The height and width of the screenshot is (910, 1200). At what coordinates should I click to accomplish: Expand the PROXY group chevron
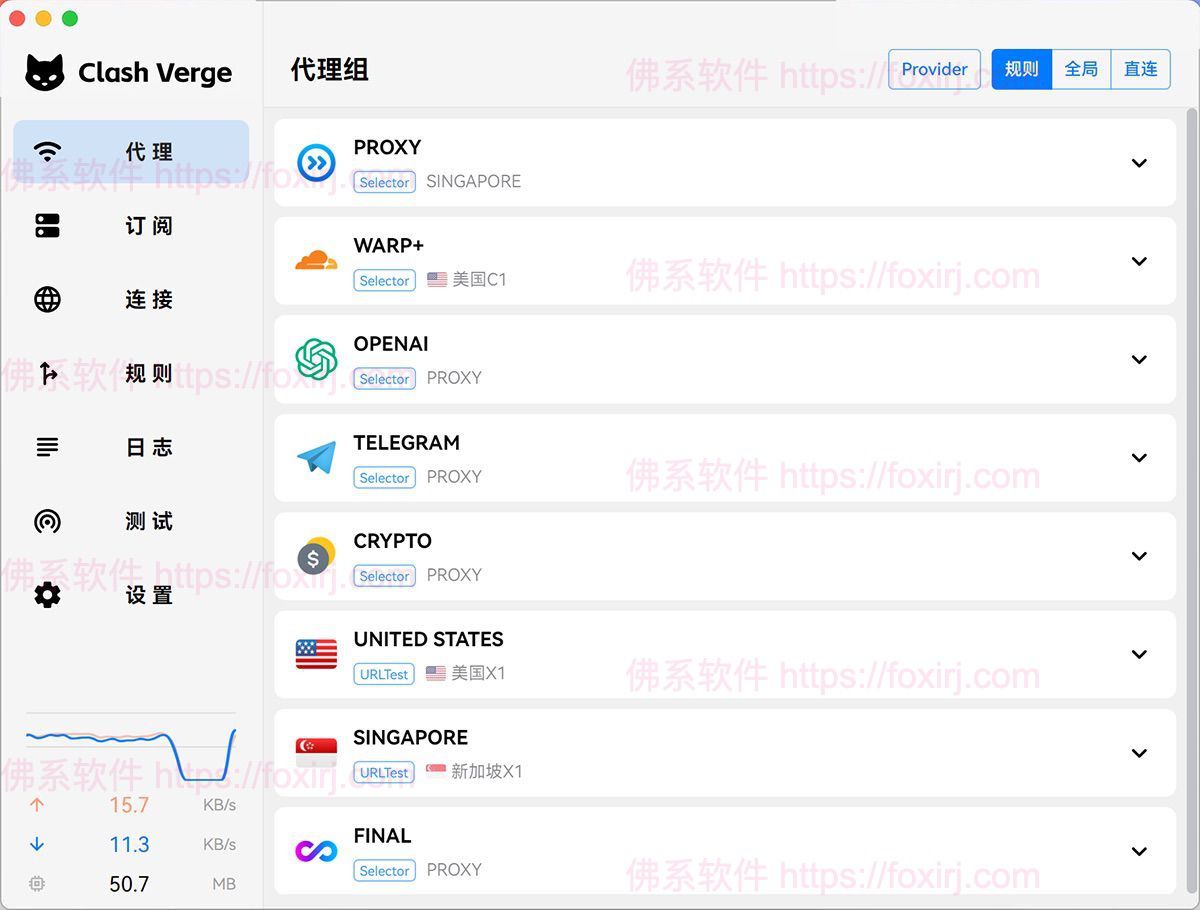coord(1139,163)
